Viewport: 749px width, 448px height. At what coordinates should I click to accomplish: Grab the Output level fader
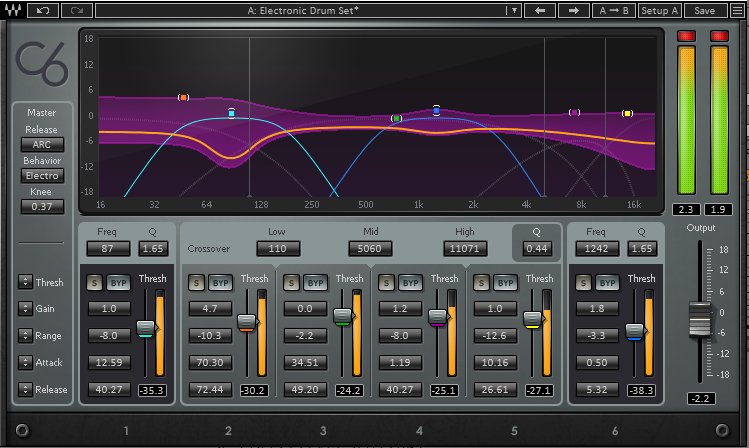700,319
